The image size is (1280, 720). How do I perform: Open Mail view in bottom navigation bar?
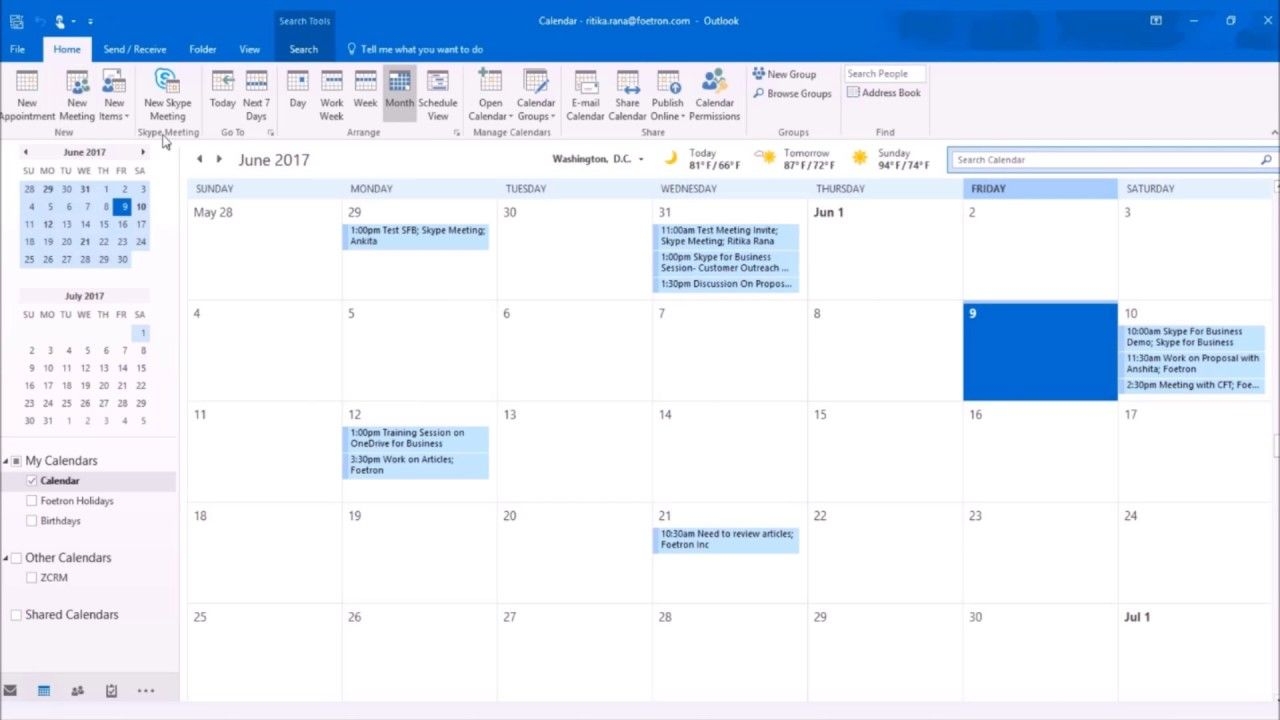point(10,690)
